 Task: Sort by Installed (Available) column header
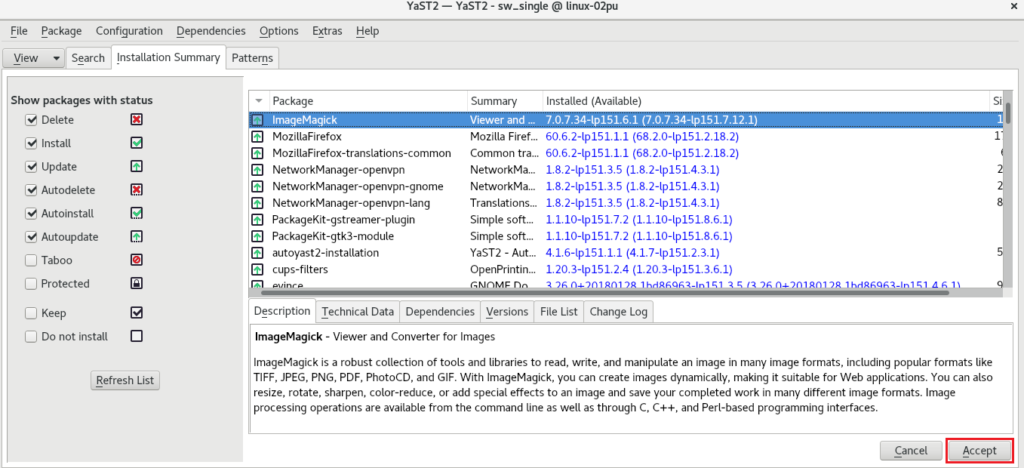pos(765,101)
